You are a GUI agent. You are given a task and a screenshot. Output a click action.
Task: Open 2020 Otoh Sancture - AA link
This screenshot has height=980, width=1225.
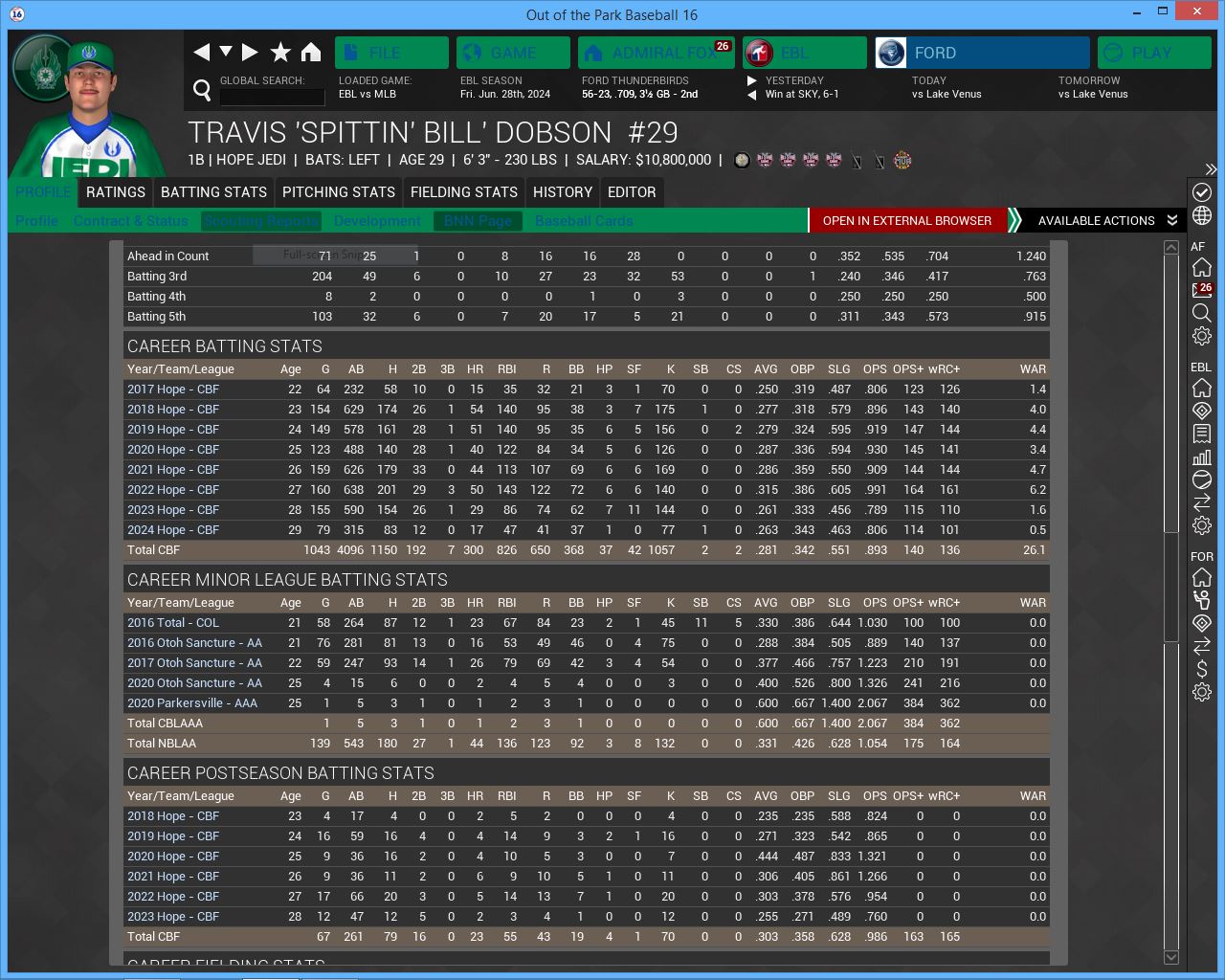194,683
